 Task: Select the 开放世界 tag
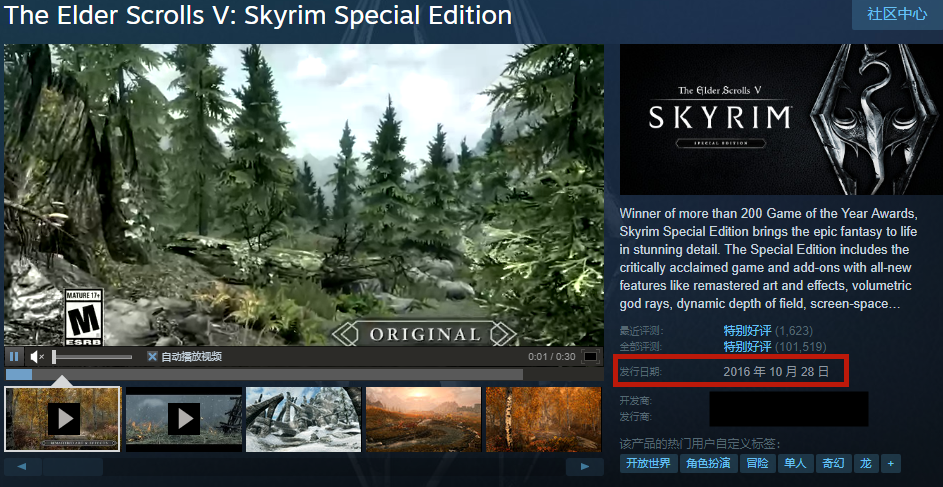pos(648,464)
